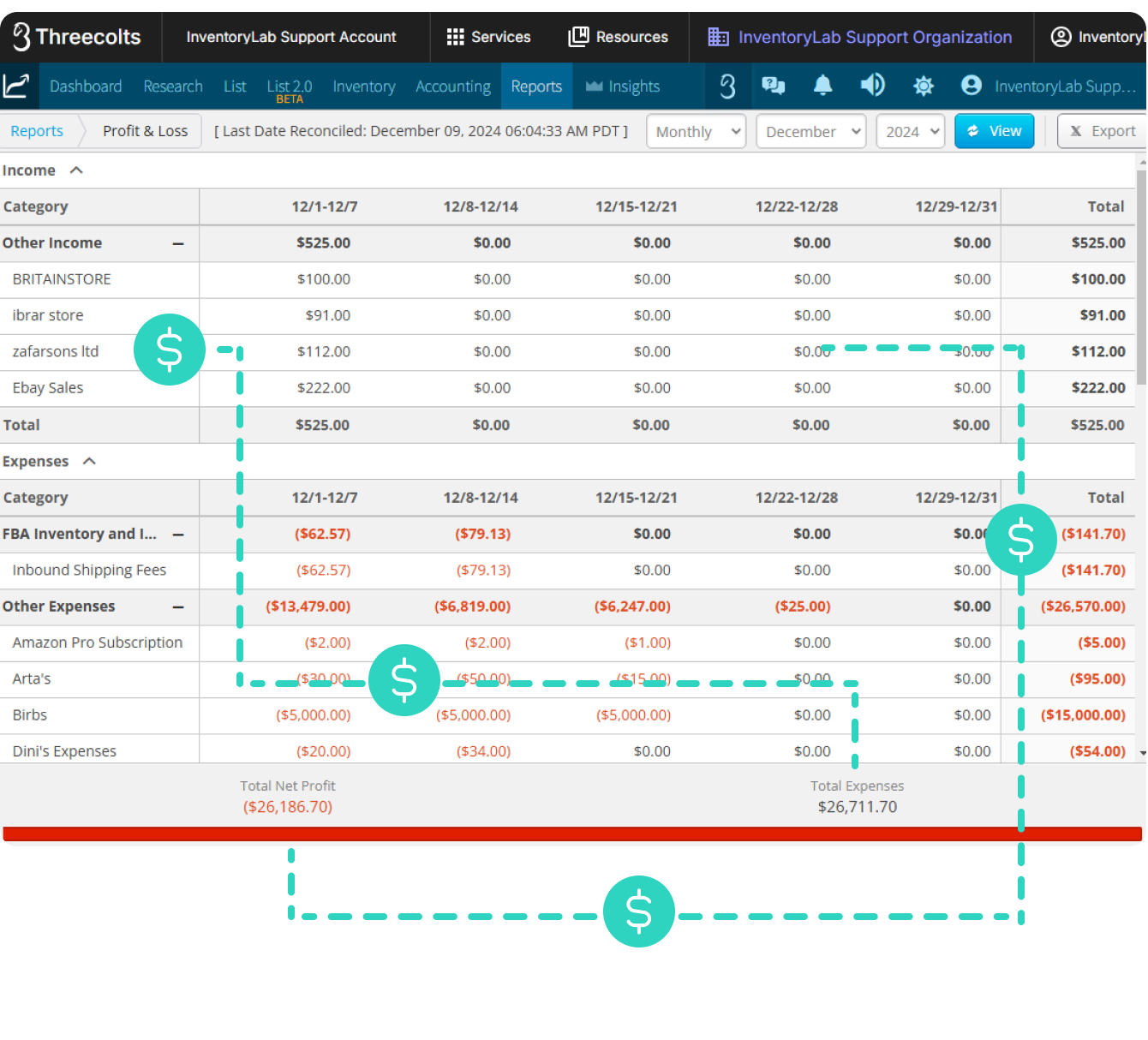
Task: Click Total Net Profit ($26,186.70) value
Action: coord(288,807)
